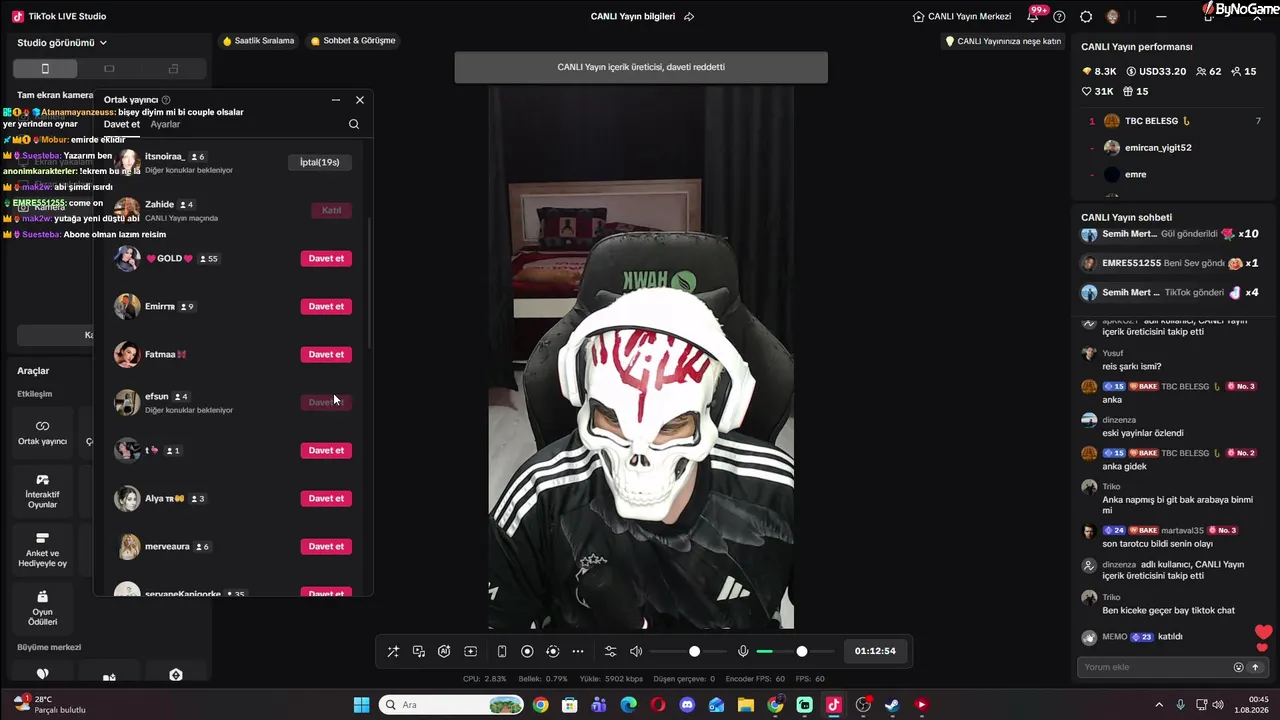Mute the microphone

click(x=743, y=651)
